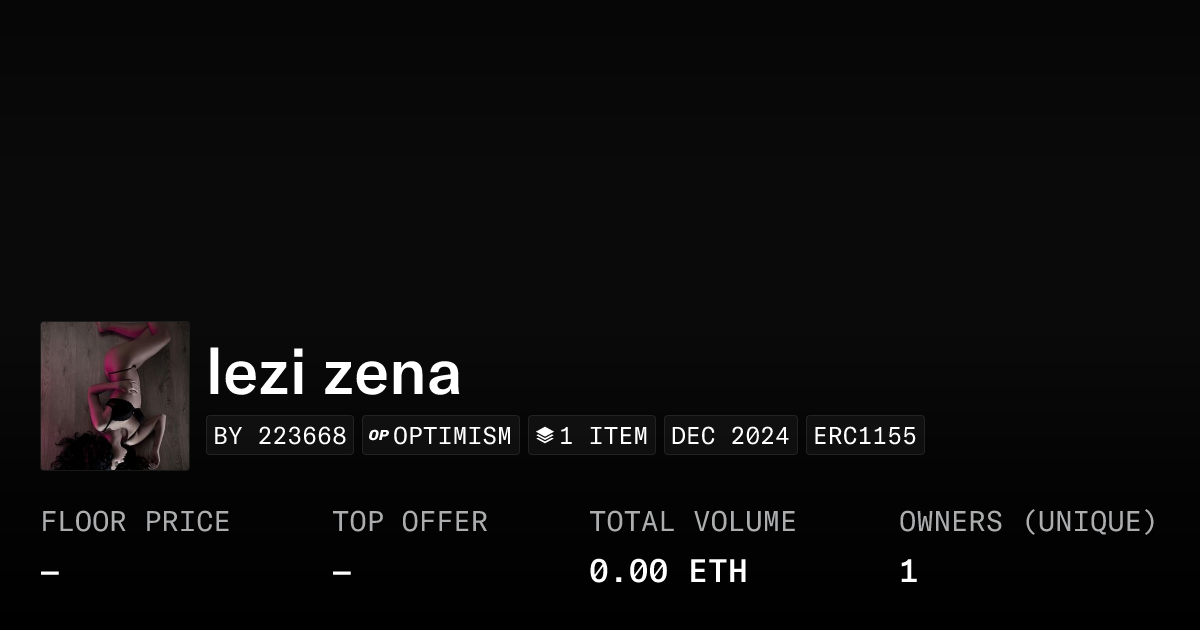This screenshot has width=1200, height=630.
Task: Click the TOP OFFER label
Action: coord(410,522)
